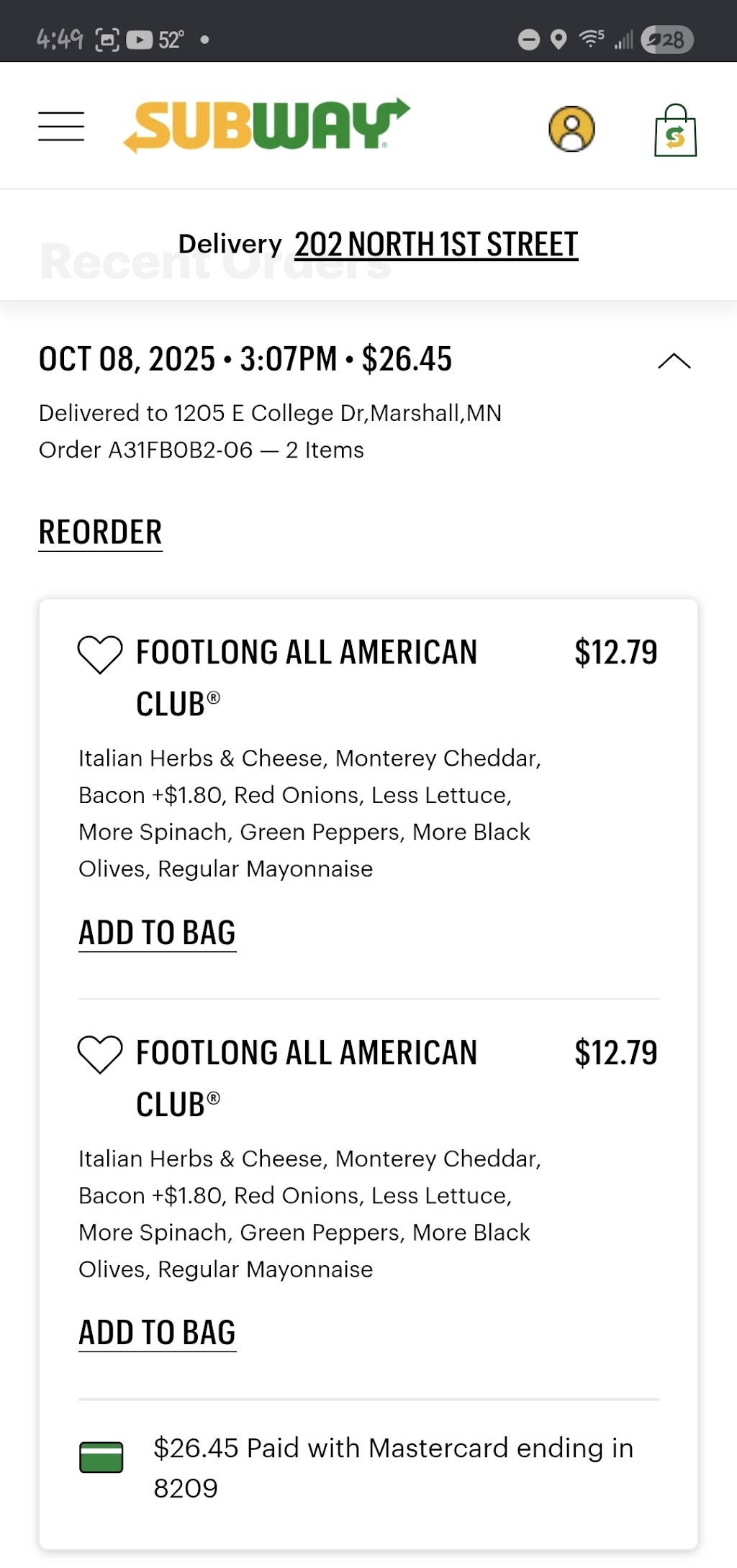Viewport: 737px width, 1568px height.
Task: Tap the do-not-disturb status icon
Action: click(529, 40)
